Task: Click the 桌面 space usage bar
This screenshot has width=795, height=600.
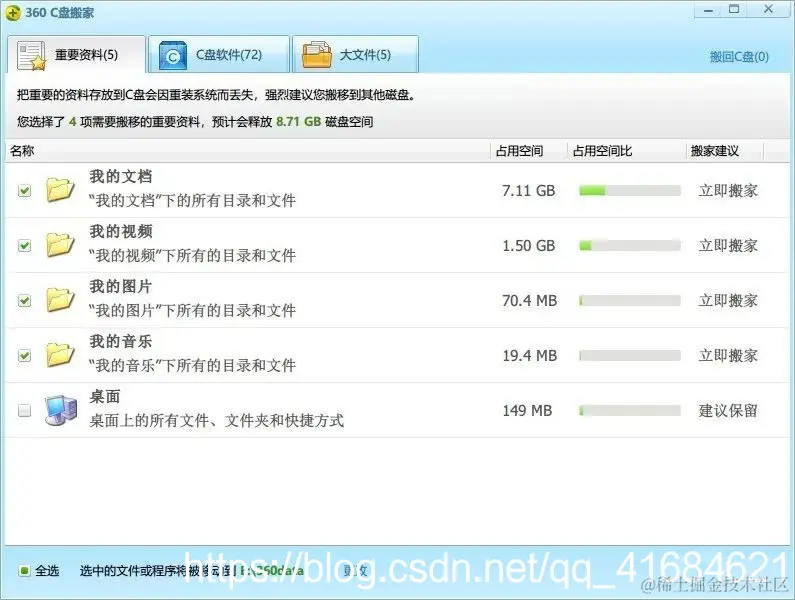Action: pyautogui.click(x=630, y=410)
